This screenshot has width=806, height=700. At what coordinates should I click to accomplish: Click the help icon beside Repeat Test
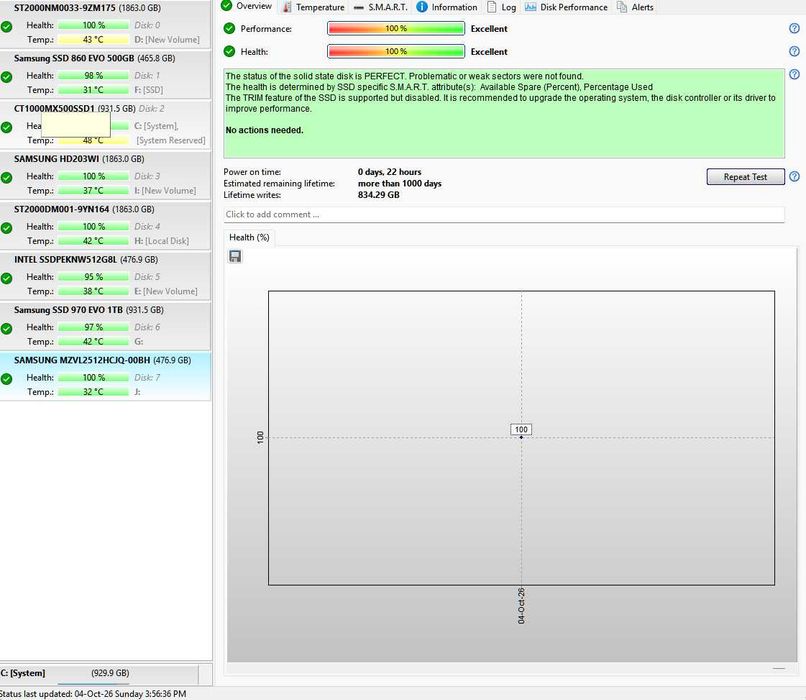pos(794,177)
